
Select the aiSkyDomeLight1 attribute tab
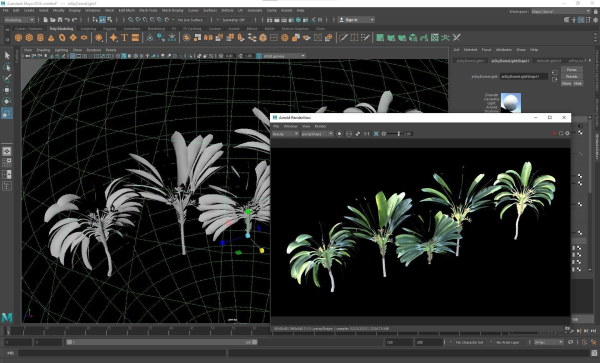(470, 60)
